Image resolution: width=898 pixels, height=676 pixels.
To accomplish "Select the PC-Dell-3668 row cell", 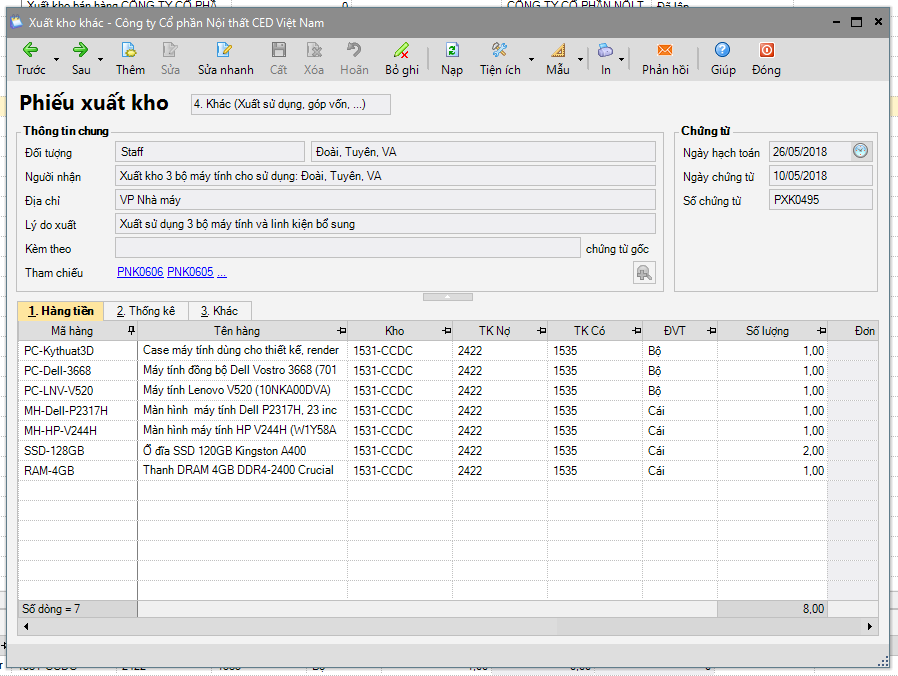I will 58,370.
